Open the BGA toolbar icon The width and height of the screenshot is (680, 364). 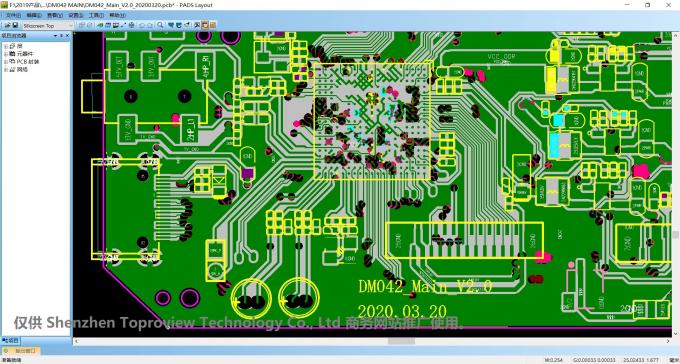(131, 25)
